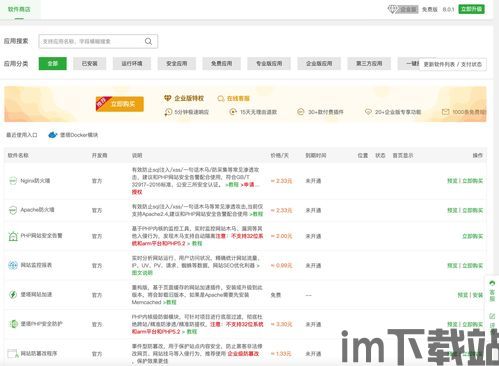Click the Nginx防火墙 app icon
This screenshot has height=366, width=499.
click(13, 181)
